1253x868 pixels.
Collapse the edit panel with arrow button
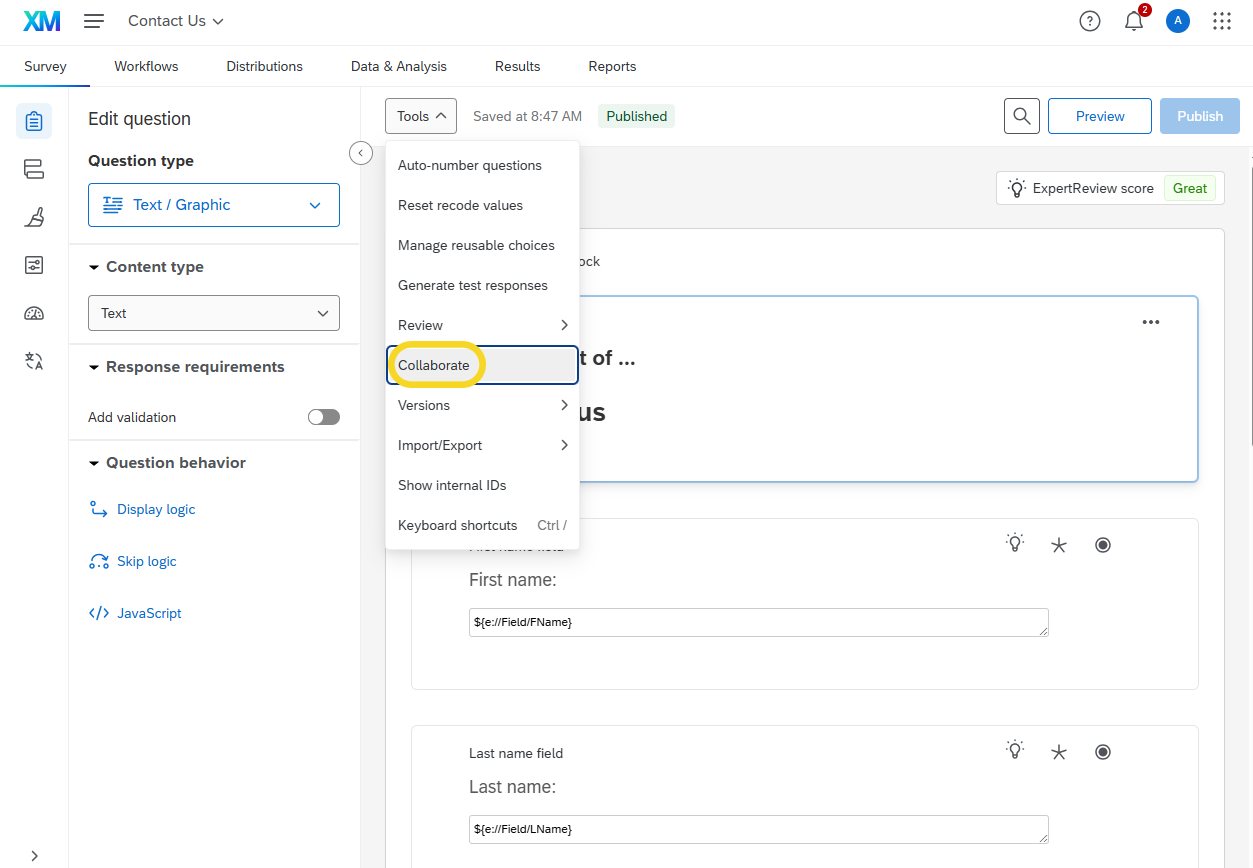(x=361, y=153)
